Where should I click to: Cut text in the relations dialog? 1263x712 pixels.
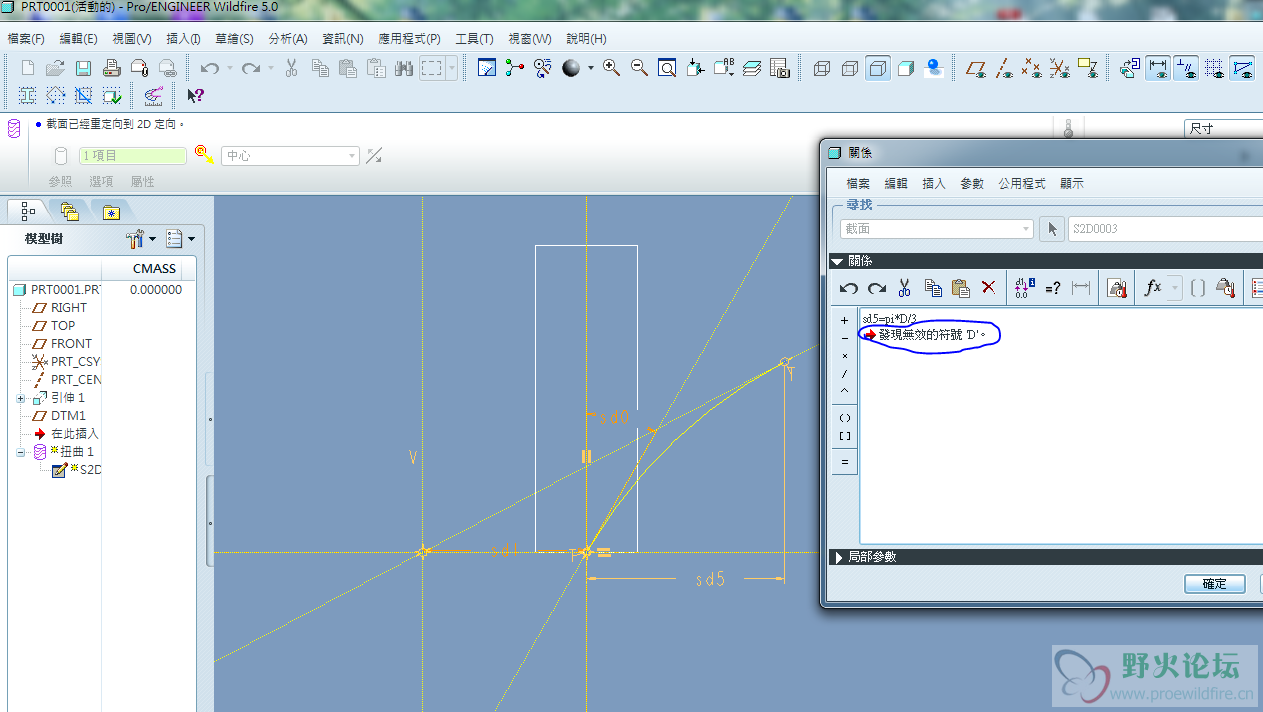point(904,288)
